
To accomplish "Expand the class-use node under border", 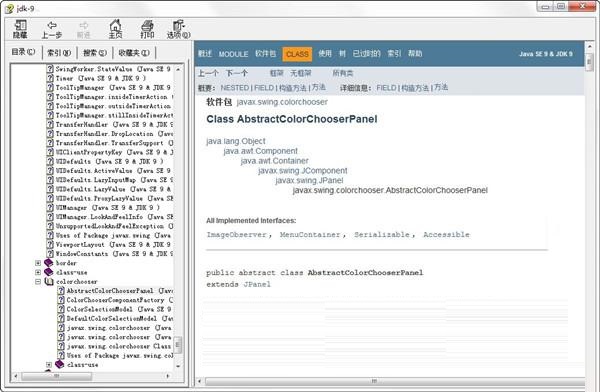I will click(x=38, y=272).
